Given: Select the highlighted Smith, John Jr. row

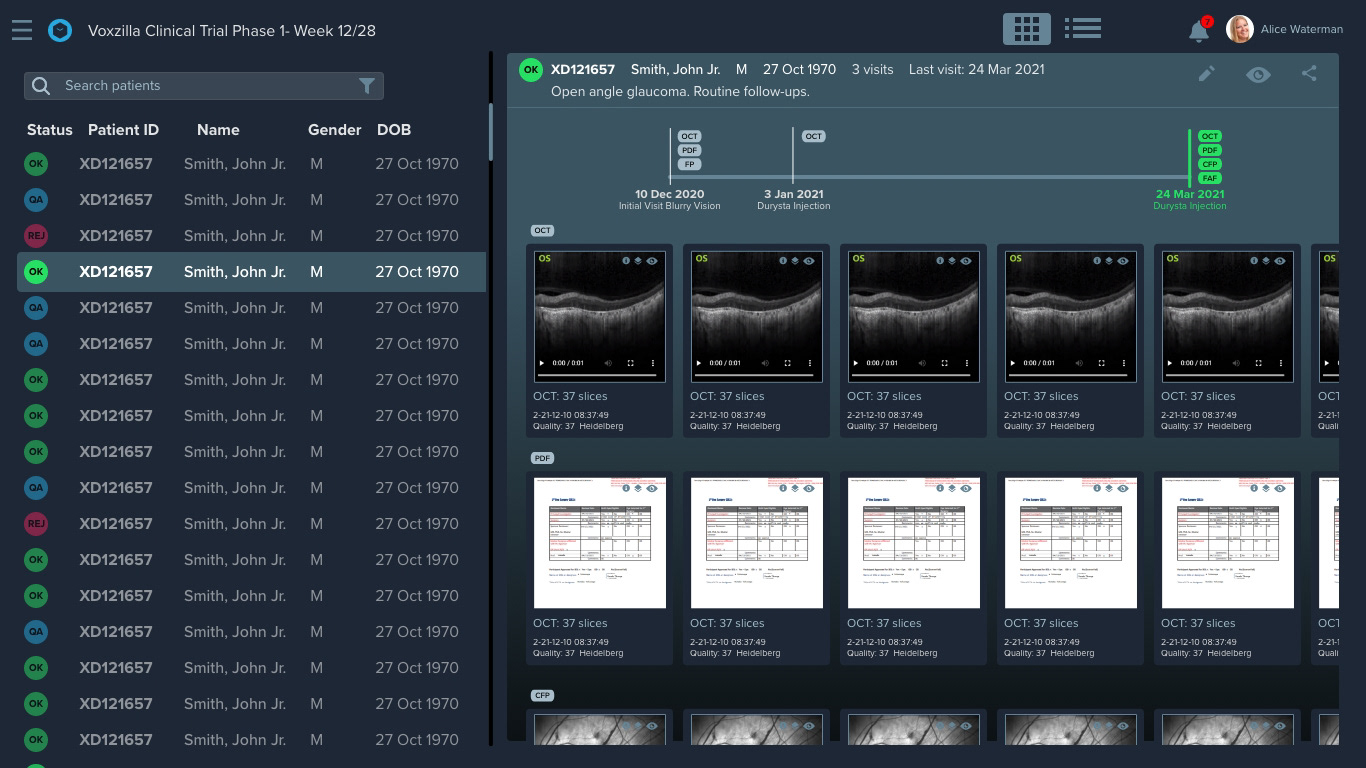Looking at the screenshot, I should tap(252, 272).
